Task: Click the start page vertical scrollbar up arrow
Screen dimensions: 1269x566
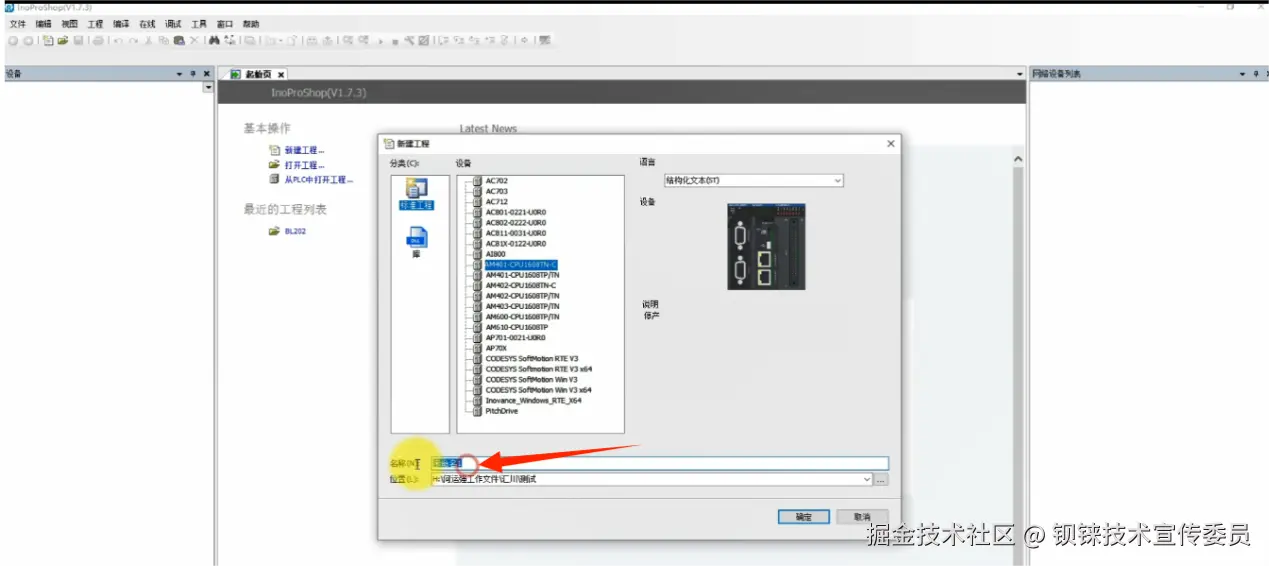Action: (1019, 160)
